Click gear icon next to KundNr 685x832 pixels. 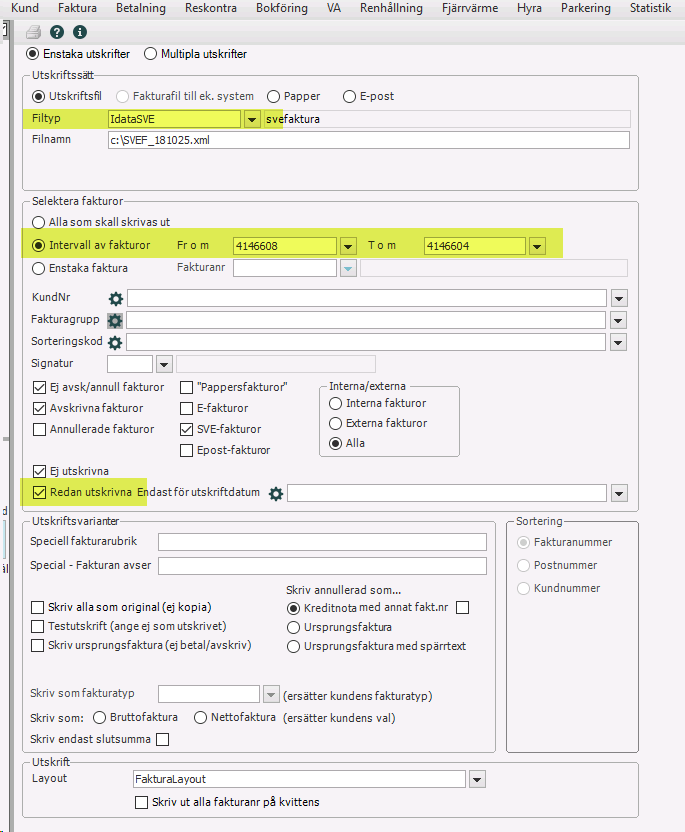(115, 298)
